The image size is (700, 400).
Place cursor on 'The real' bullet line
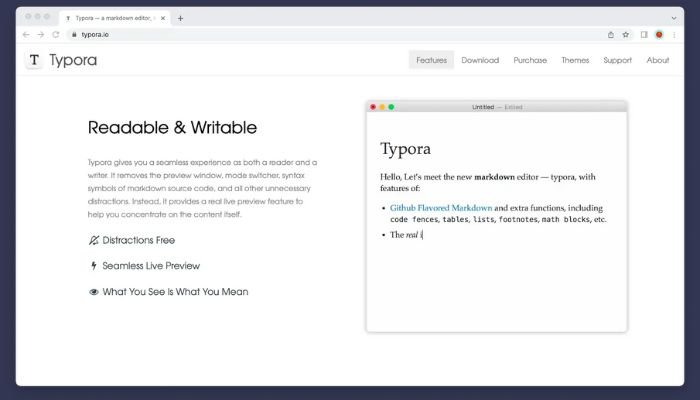406,235
